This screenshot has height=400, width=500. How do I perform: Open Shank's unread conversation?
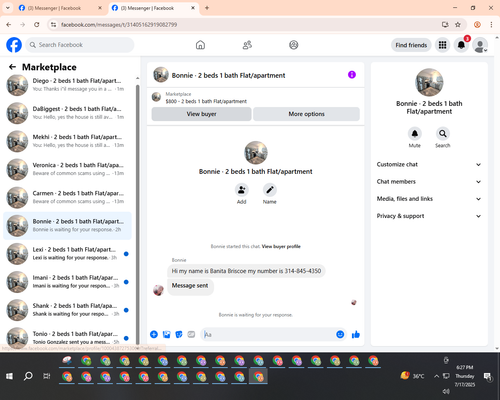point(67,310)
